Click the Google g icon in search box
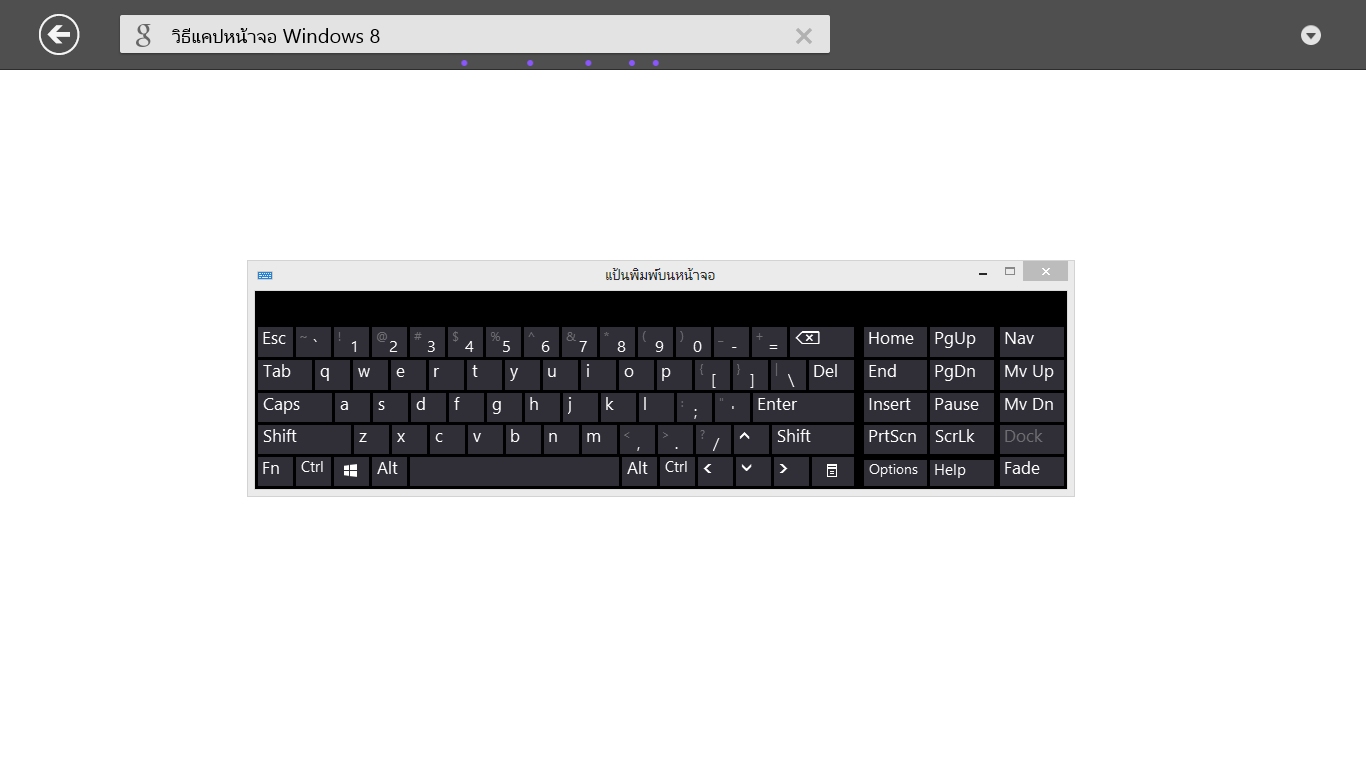Screen dimensions: 1366x768 click(x=144, y=36)
